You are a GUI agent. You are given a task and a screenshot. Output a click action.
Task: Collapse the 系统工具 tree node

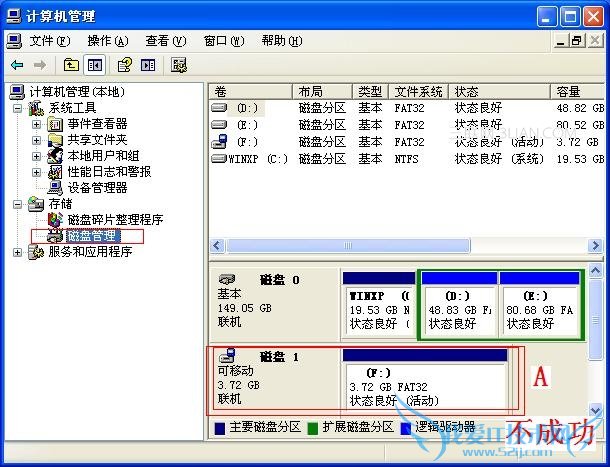tap(18, 108)
